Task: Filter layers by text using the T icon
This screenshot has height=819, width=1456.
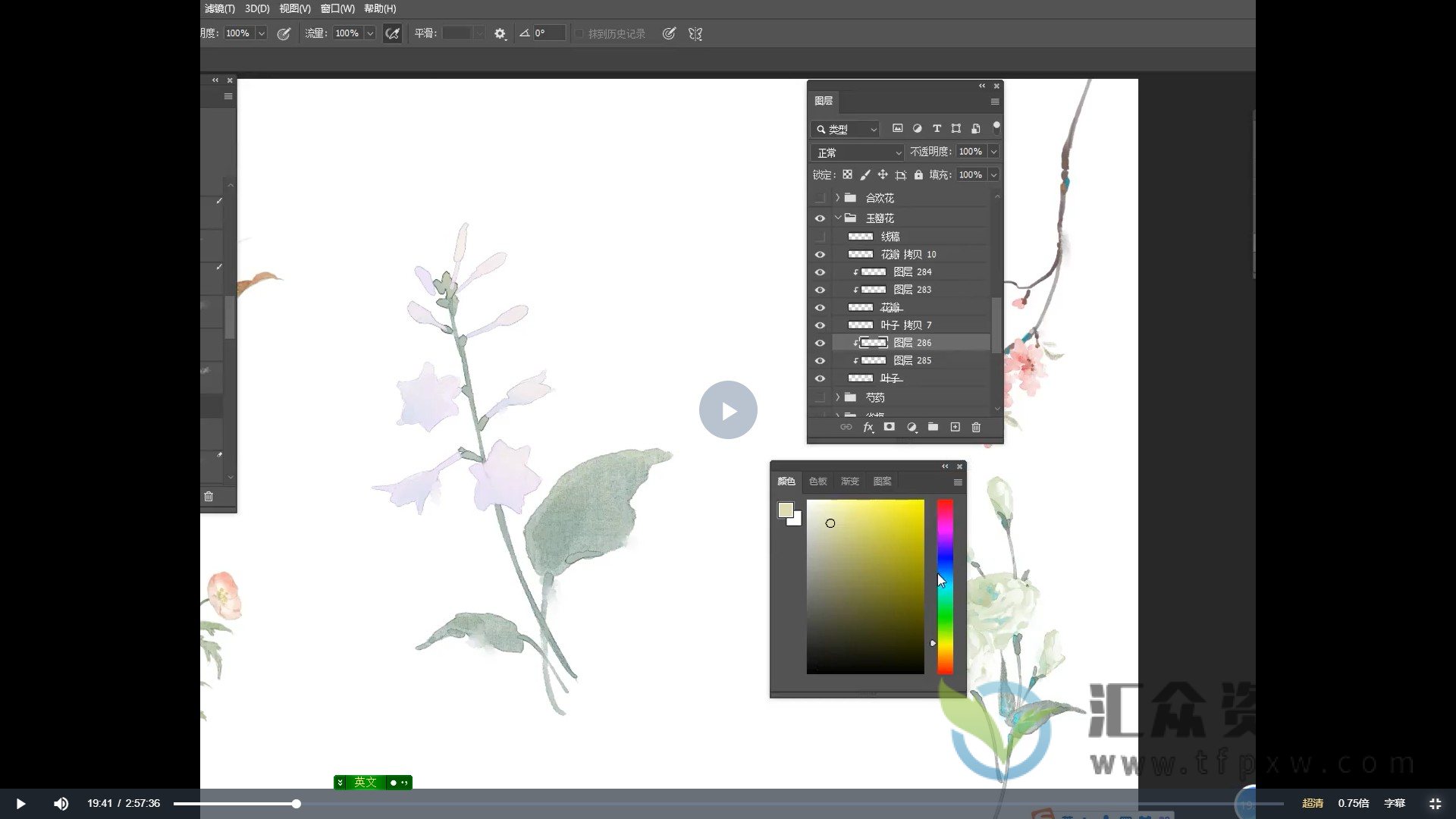Action: click(x=937, y=128)
